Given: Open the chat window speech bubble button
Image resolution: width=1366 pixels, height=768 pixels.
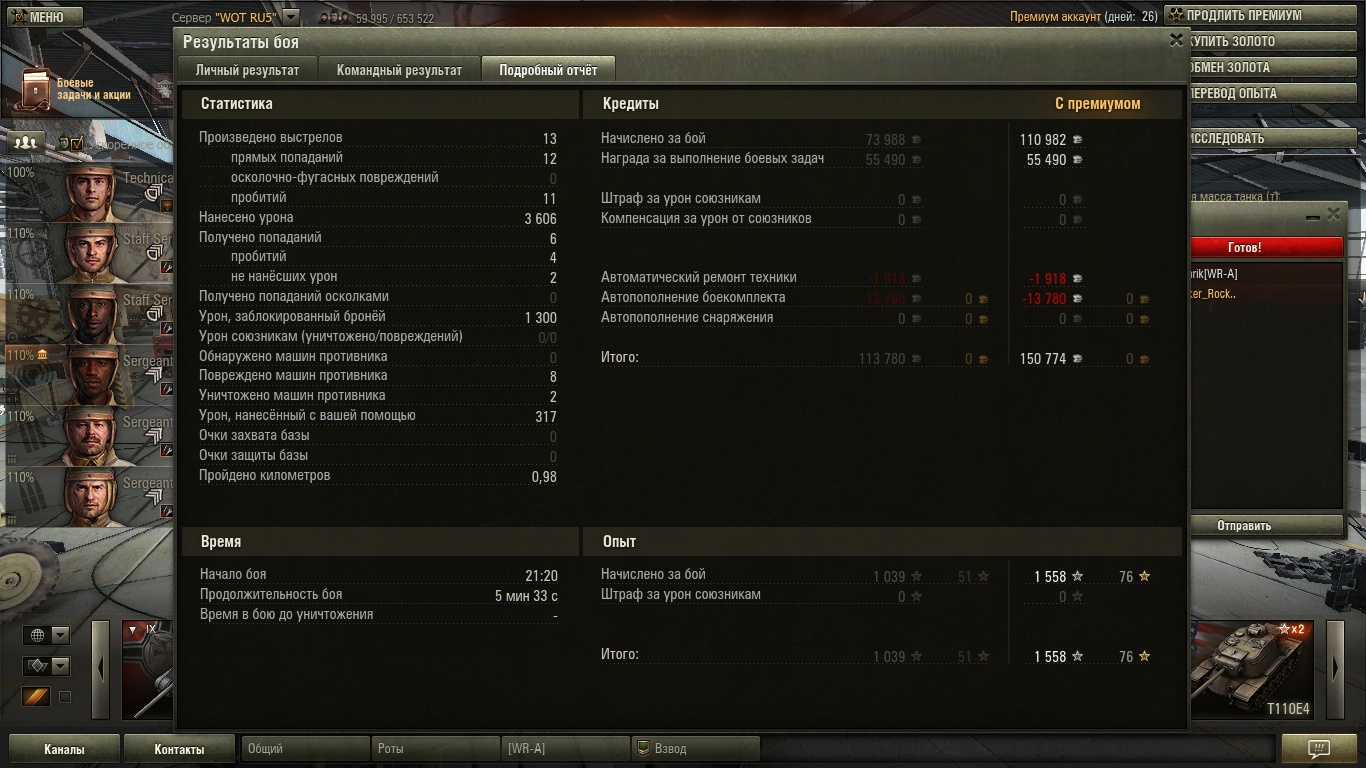Looking at the screenshot, I should pos(1318,748).
